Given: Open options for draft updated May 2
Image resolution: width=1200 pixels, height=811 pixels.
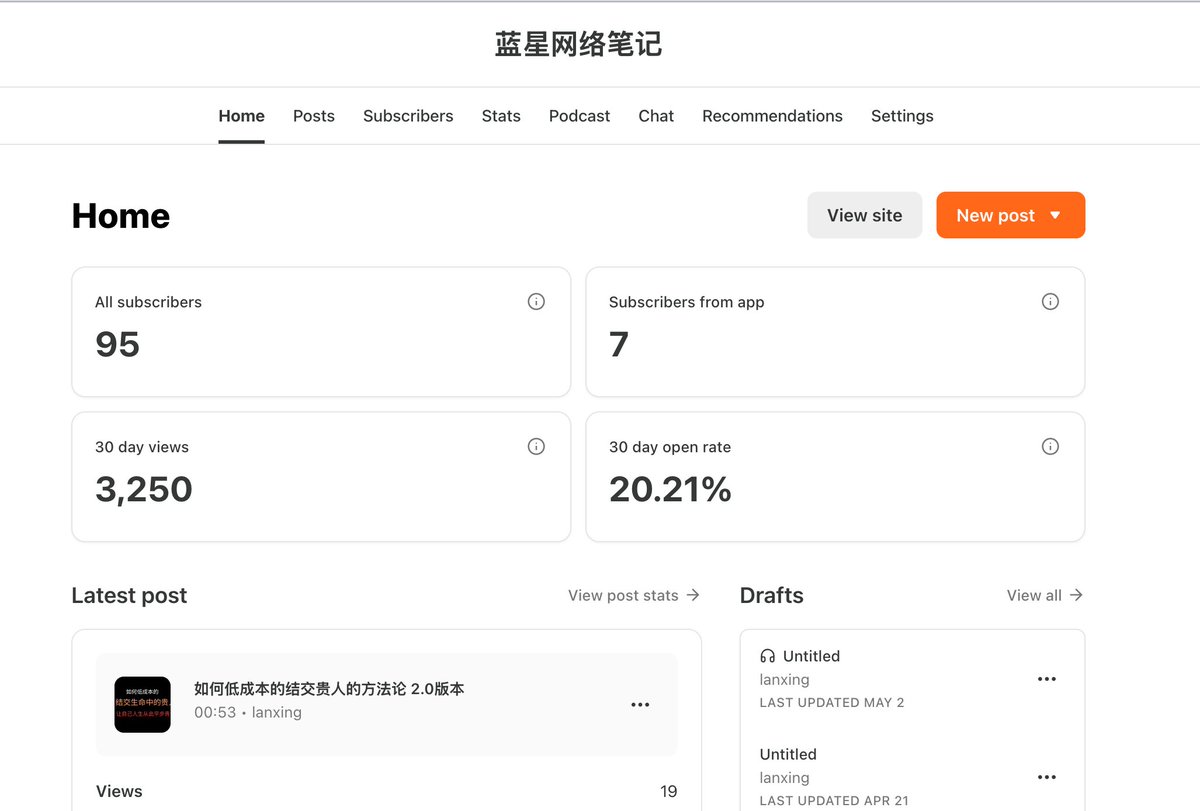Looking at the screenshot, I should [1046, 679].
